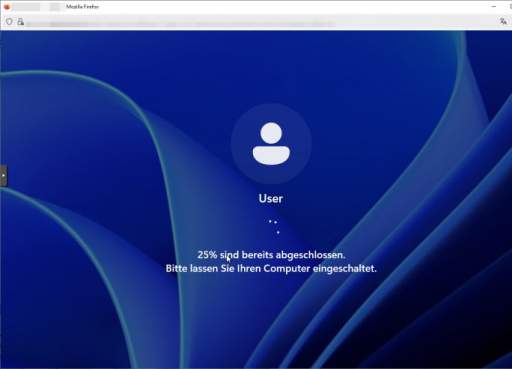Minimize the Firefox window
The height and width of the screenshot is (369, 512).
[x=494, y=6]
